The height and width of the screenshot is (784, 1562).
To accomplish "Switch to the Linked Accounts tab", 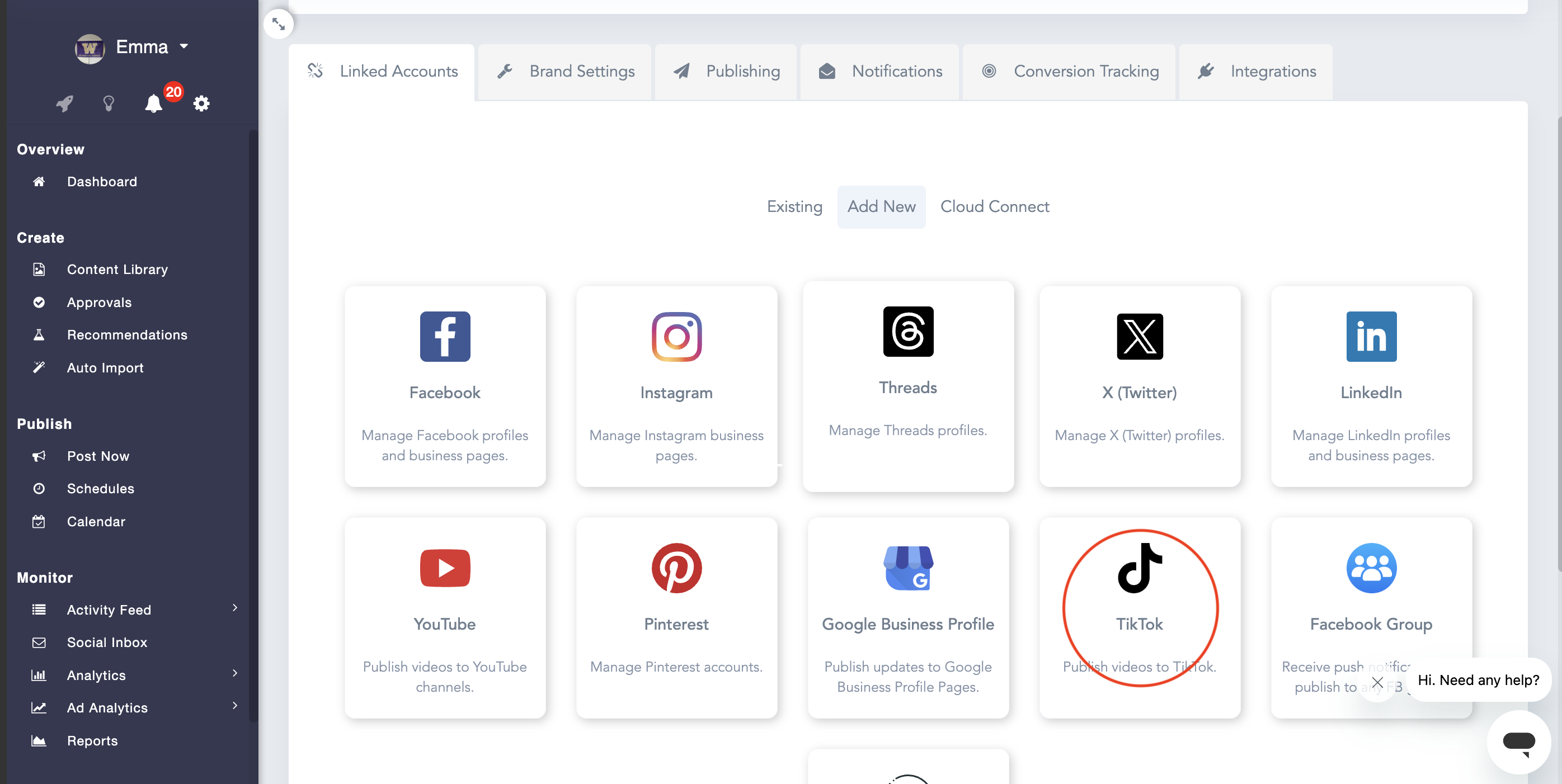I will tap(382, 72).
